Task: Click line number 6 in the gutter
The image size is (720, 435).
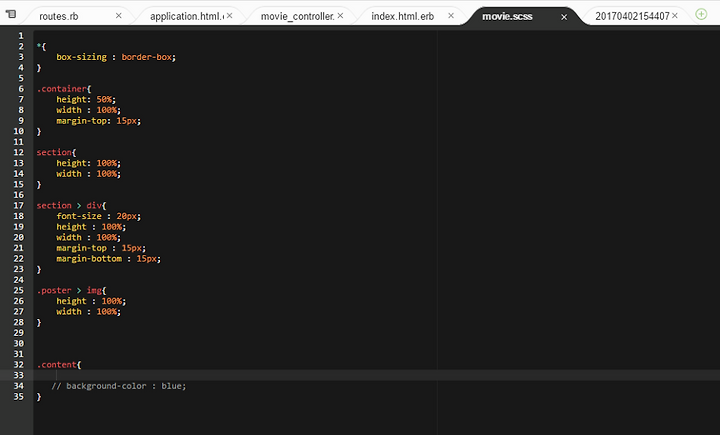Action: (x=21, y=89)
